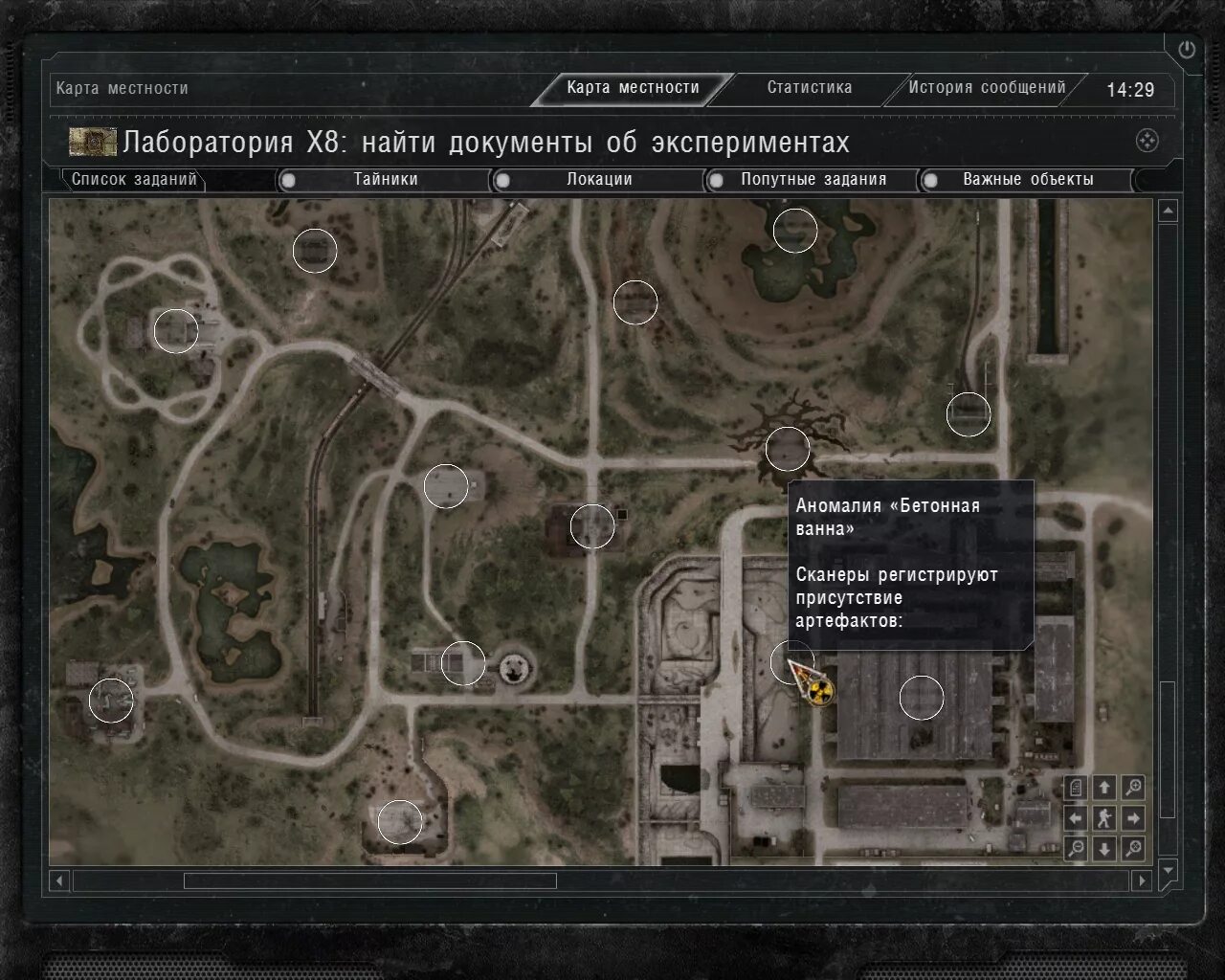Screen dimensions: 1225x980
Task: Click the vertical scrollbar down arrow
Action: tap(1168, 871)
